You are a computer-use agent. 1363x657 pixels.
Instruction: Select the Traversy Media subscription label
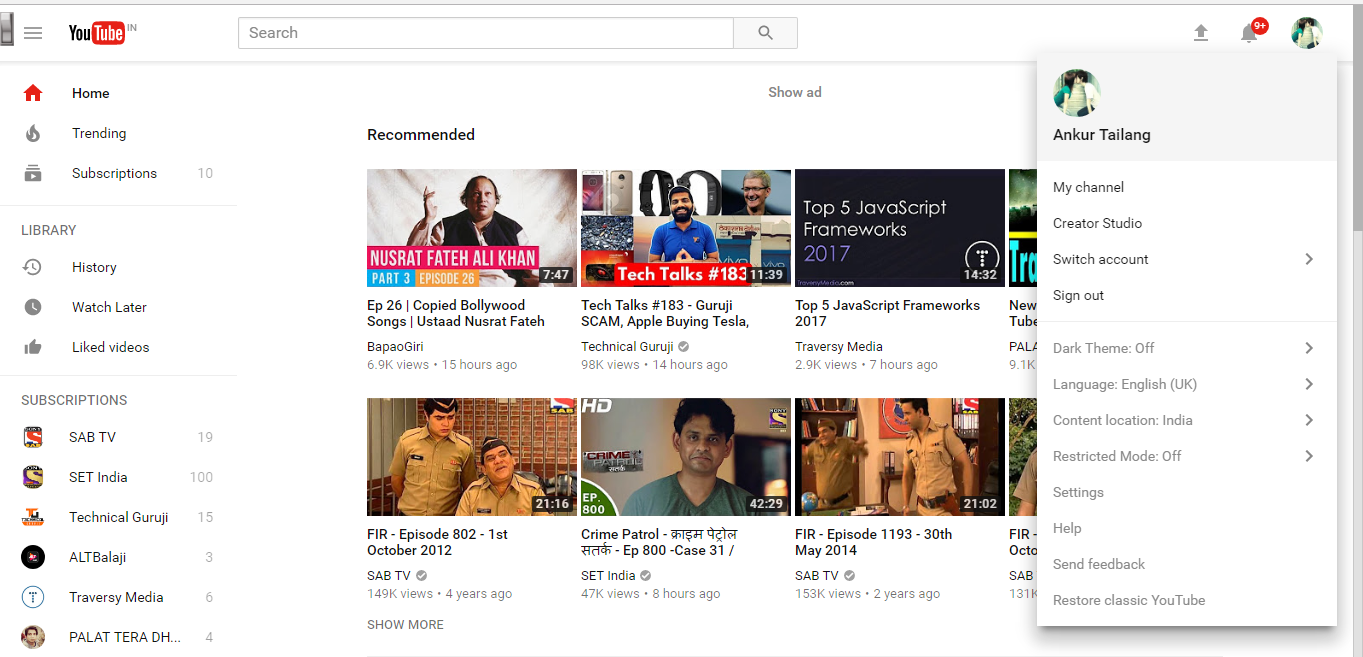pyautogui.click(x=116, y=597)
